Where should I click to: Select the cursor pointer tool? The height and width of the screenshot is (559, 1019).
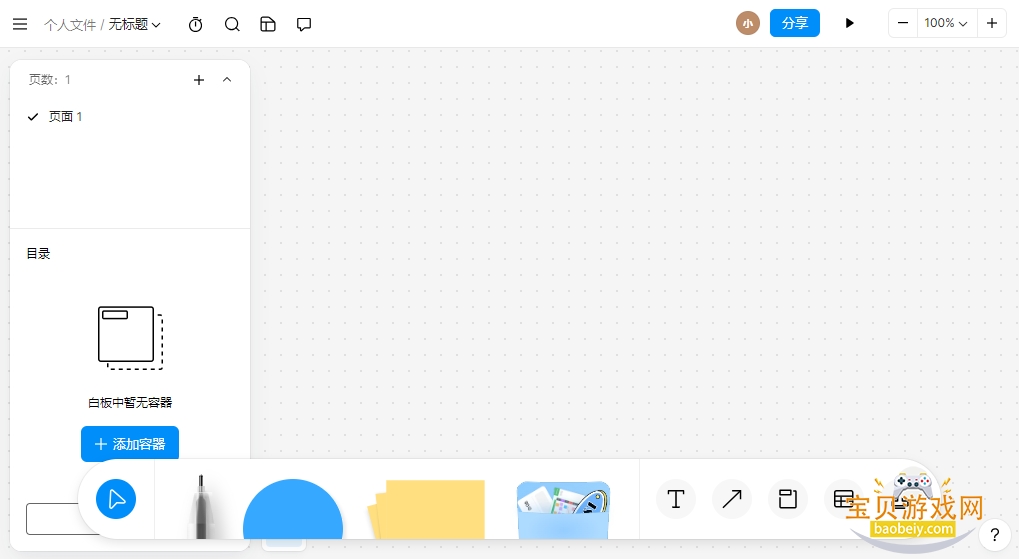[x=116, y=499]
